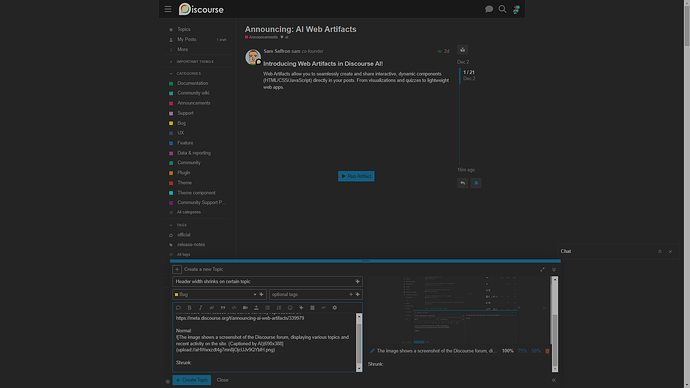Screen dimensions: 690x388
Task: Delete image using red trash icon
Action: [x=547, y=351]
